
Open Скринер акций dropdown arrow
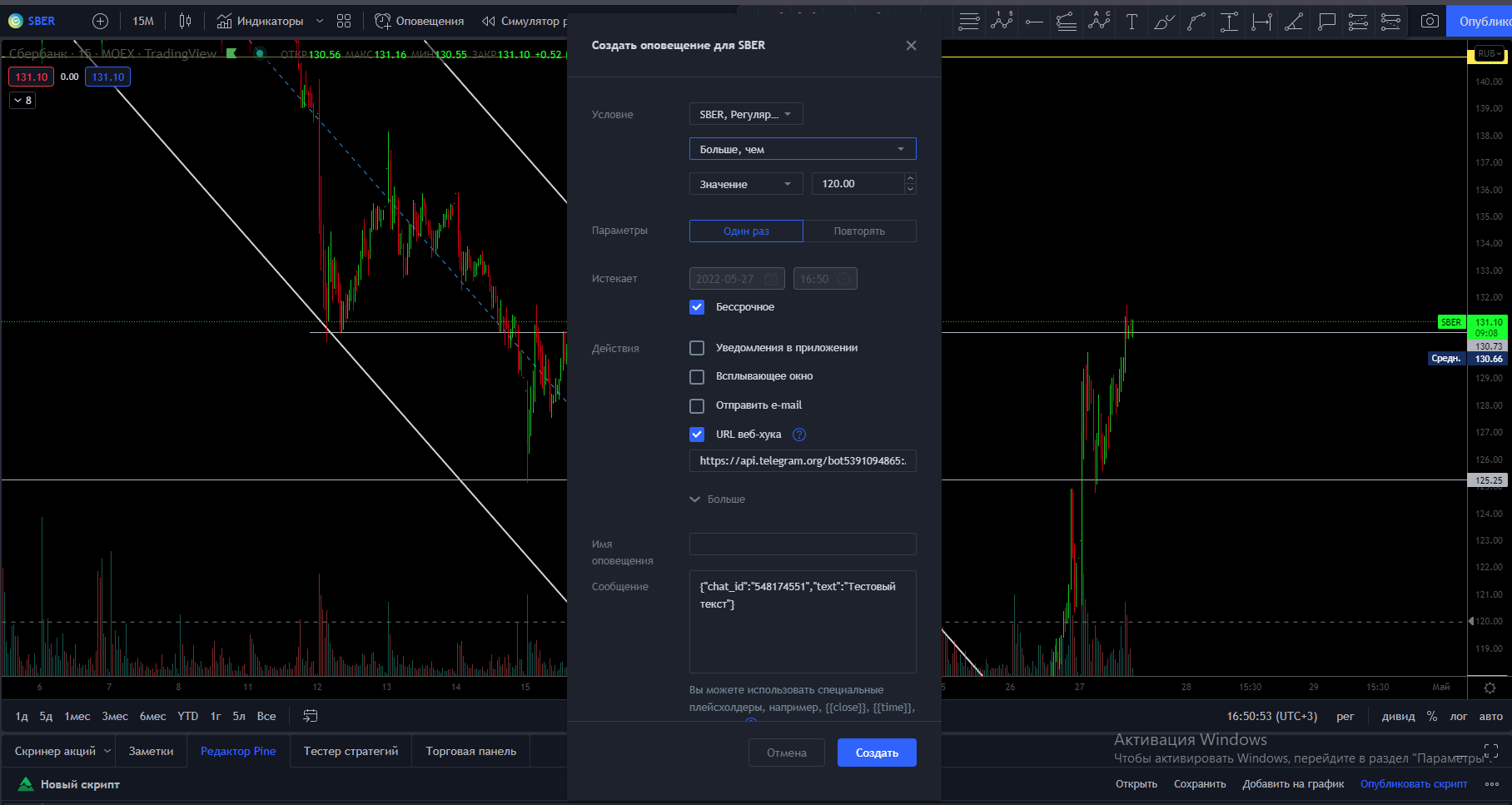[x=107, y=751]
